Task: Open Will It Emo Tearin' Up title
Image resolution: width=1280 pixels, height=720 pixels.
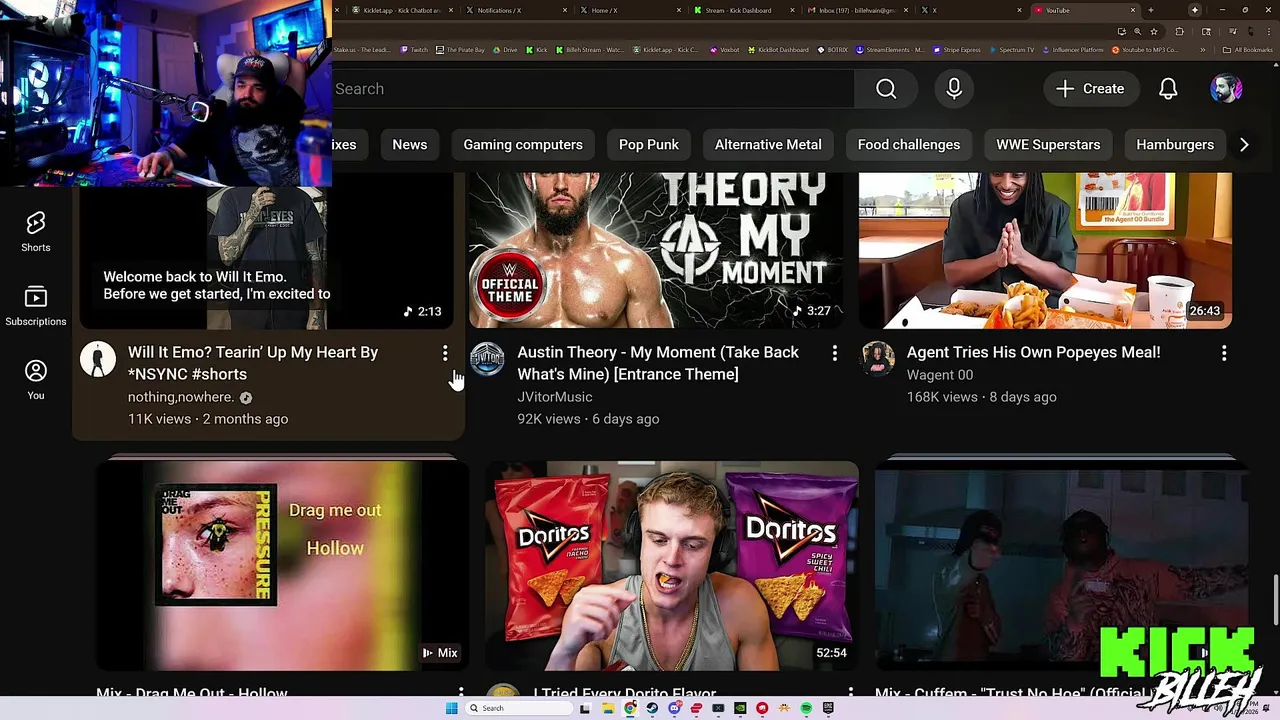Action: [x=253, y=363]
